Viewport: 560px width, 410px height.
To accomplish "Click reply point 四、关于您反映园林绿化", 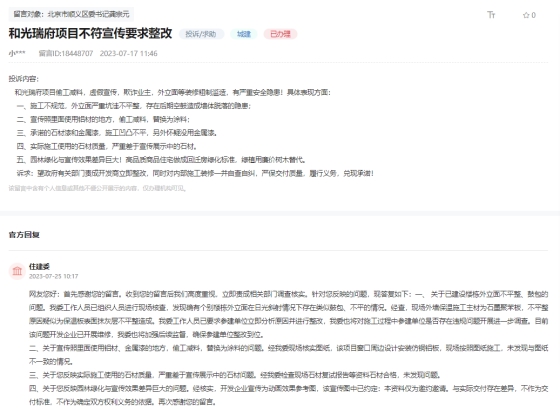I will (x=289, y=395).
